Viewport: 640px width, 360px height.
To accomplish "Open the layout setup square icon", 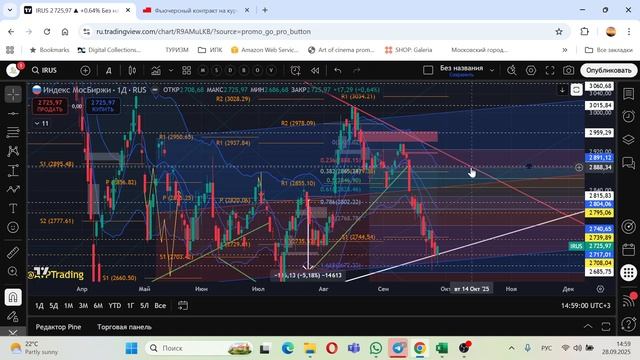I will pyautogui.click(x=428, y=70).
